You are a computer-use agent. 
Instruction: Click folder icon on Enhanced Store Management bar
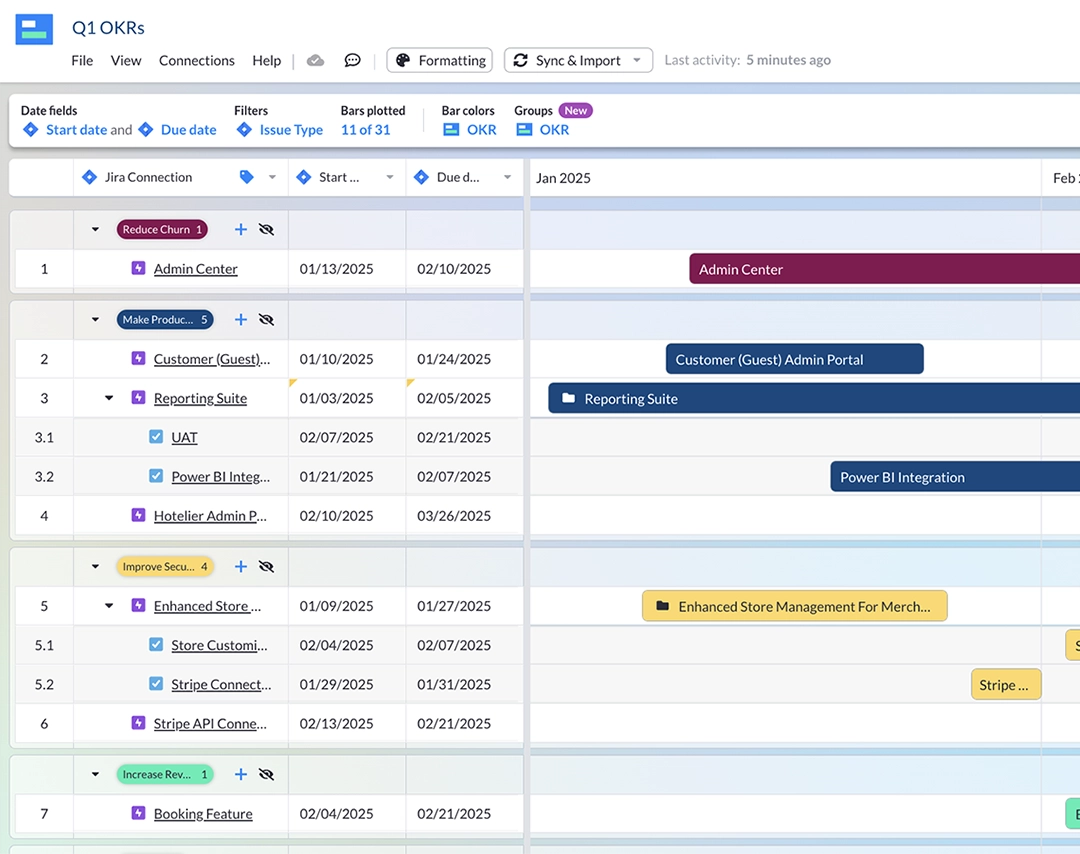tap(663, 606)
